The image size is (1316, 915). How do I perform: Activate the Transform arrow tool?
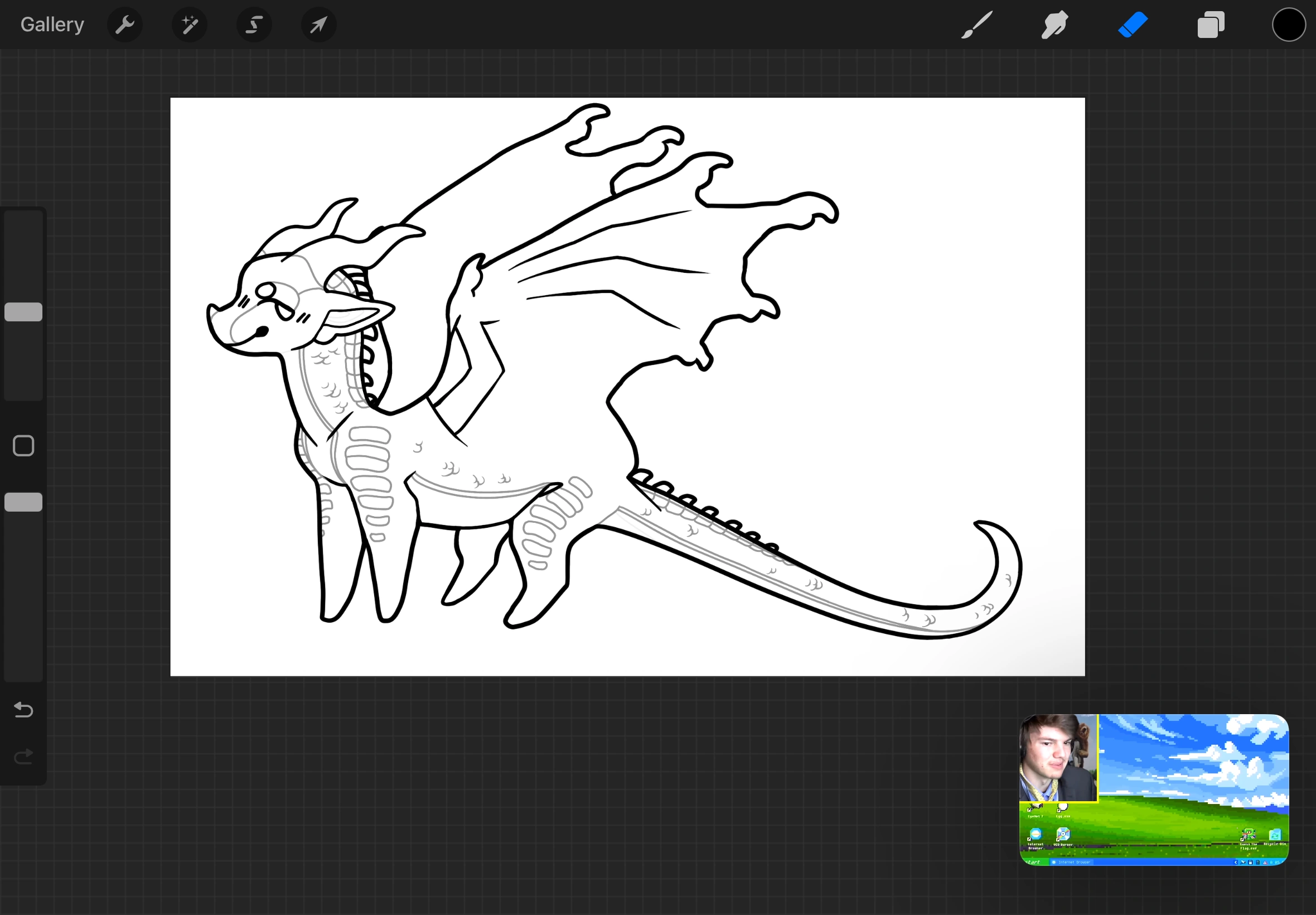[318, 25]
